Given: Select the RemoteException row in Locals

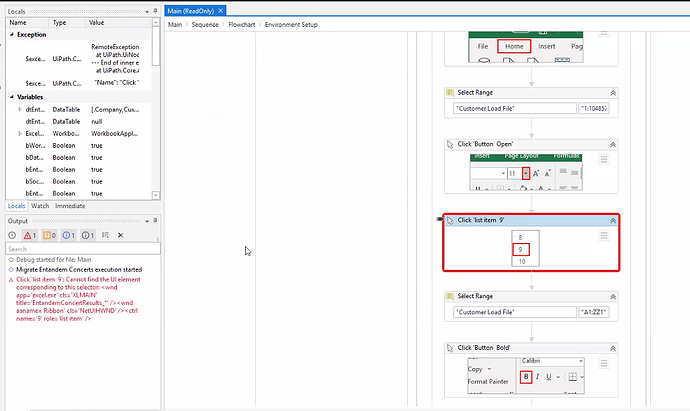Looking at the screenshot, I should (x=79, y=59).
